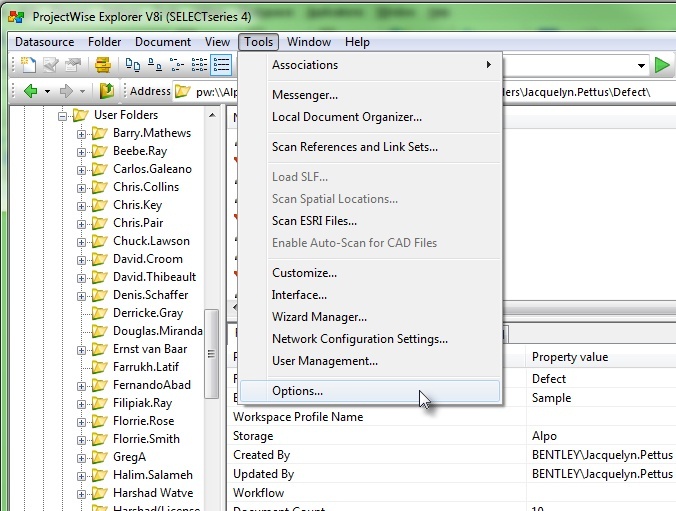Open the View menu

(x=217, y=42)
